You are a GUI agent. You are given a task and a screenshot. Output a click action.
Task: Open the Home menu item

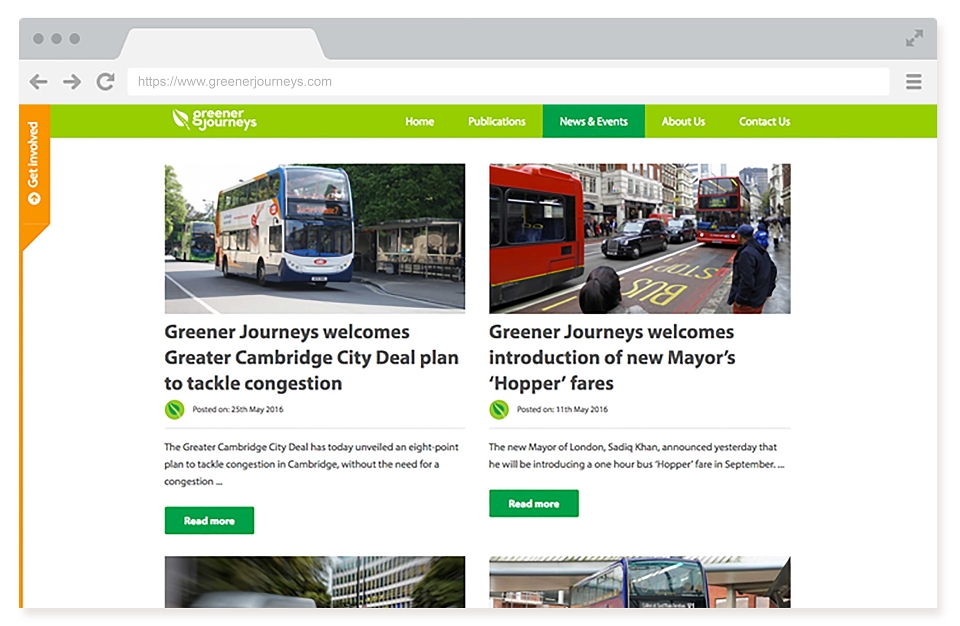[419, 121]
